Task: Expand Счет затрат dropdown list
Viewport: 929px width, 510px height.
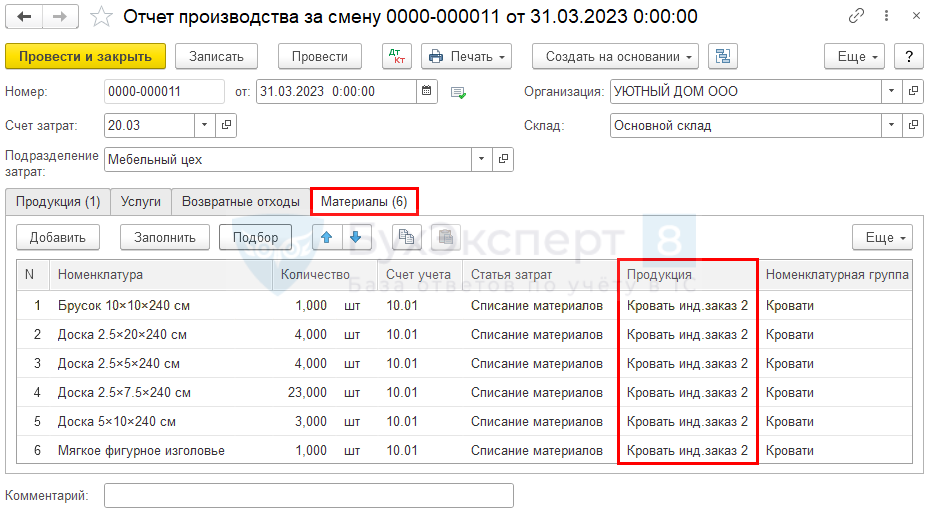Action: pos(204,126)
